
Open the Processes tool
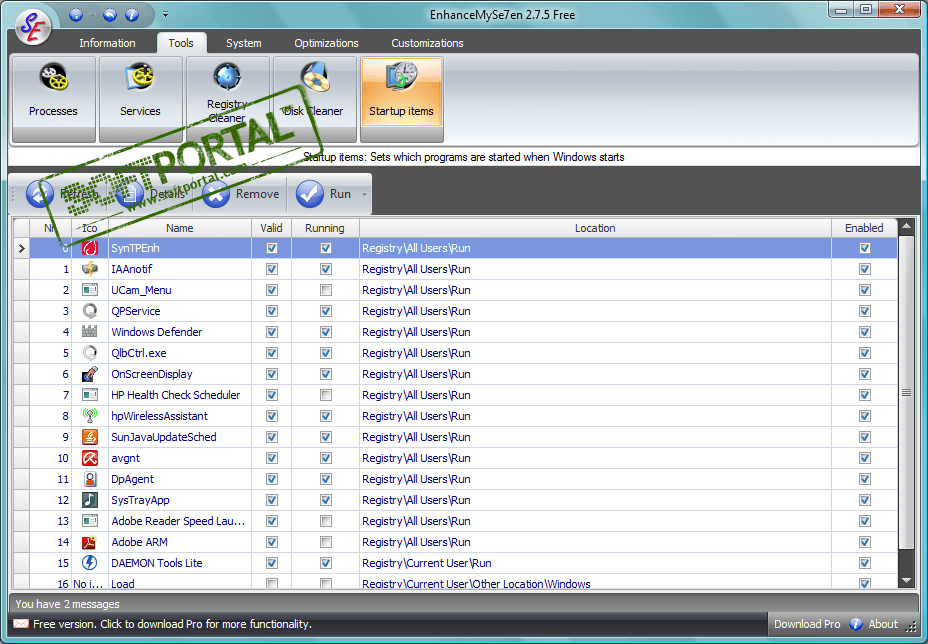(53, 99)
